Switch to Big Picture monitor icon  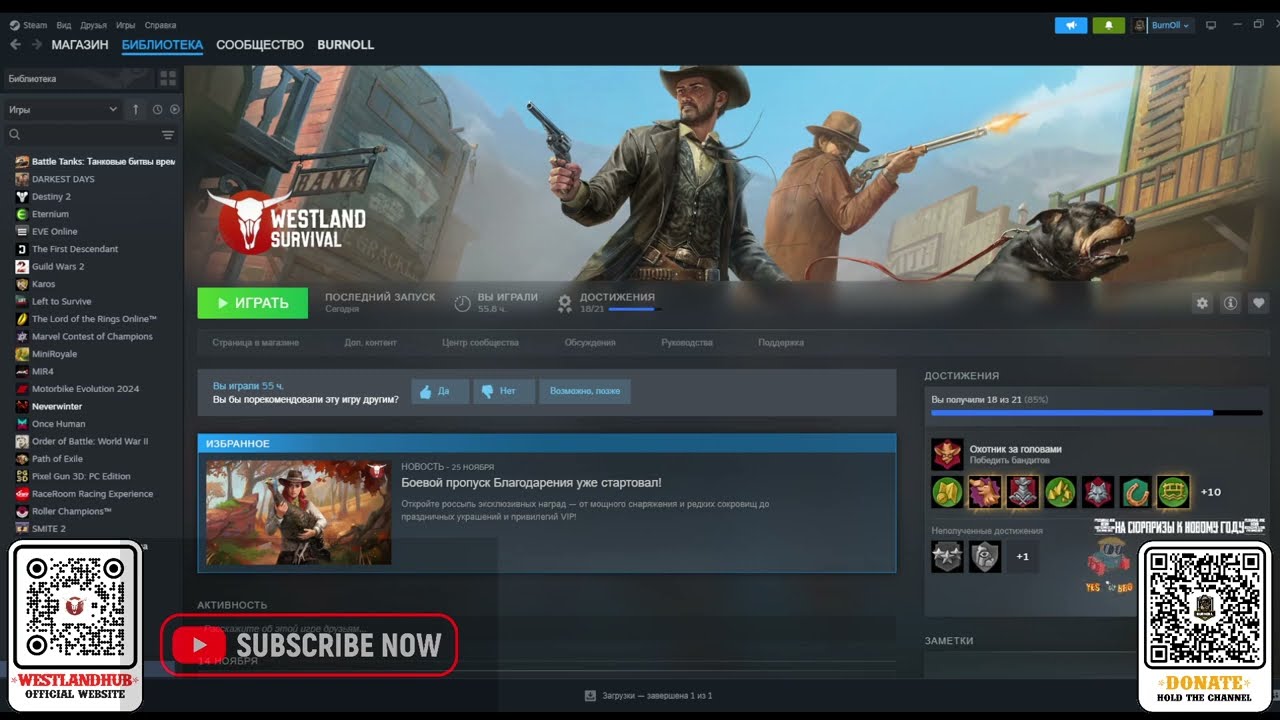coord(1211,25)
